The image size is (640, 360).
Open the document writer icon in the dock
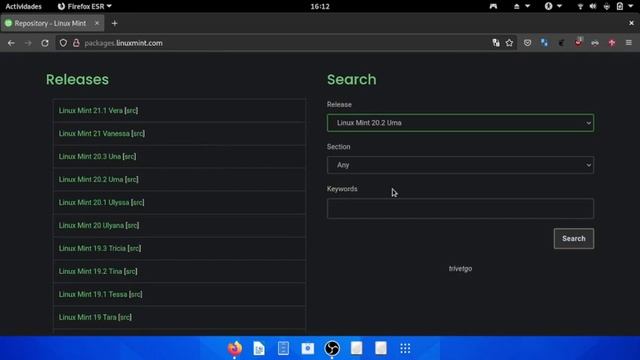click(259, 348)
